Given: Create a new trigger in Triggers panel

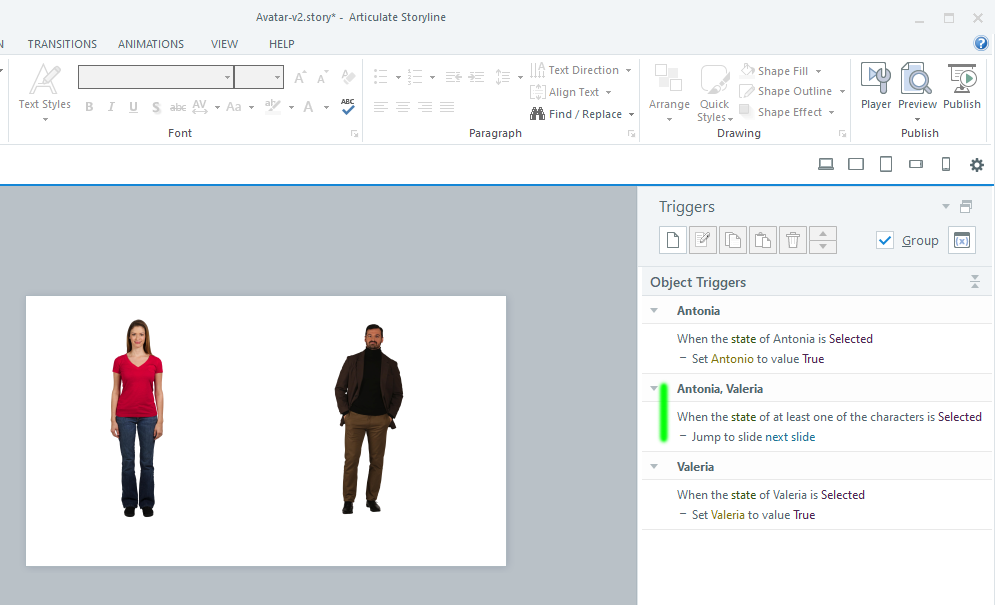Looking at the screenshot, I should point(673,240).
